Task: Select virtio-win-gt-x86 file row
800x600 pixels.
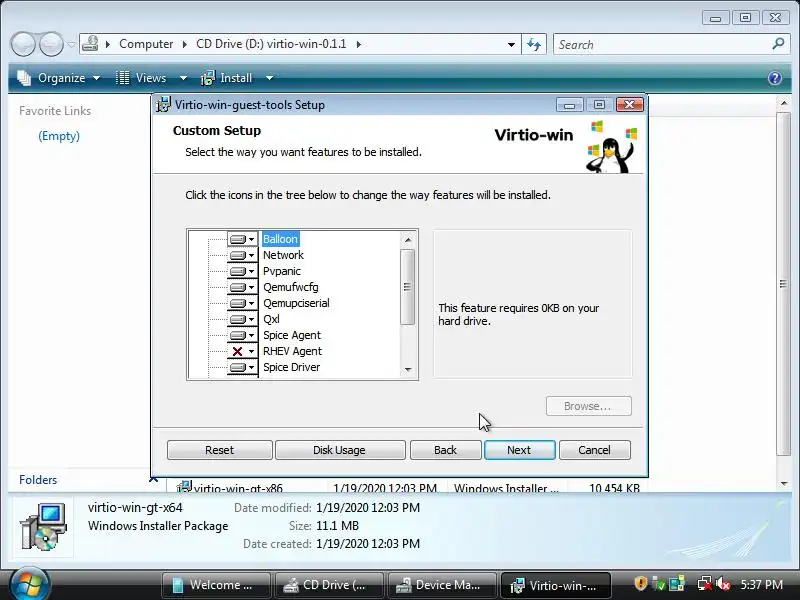Action: (408, 488)
